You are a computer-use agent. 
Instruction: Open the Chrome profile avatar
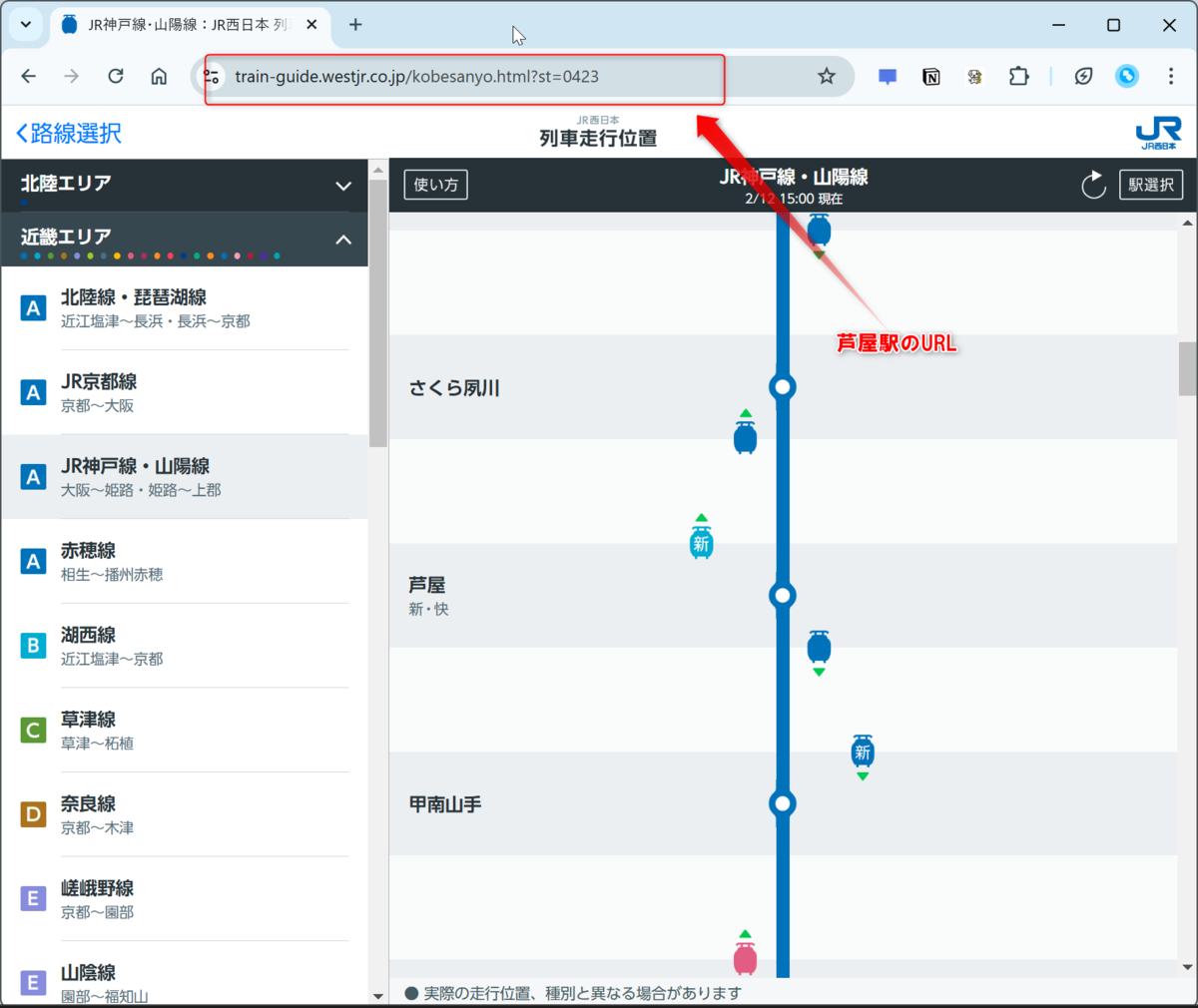click(1127, 76)
